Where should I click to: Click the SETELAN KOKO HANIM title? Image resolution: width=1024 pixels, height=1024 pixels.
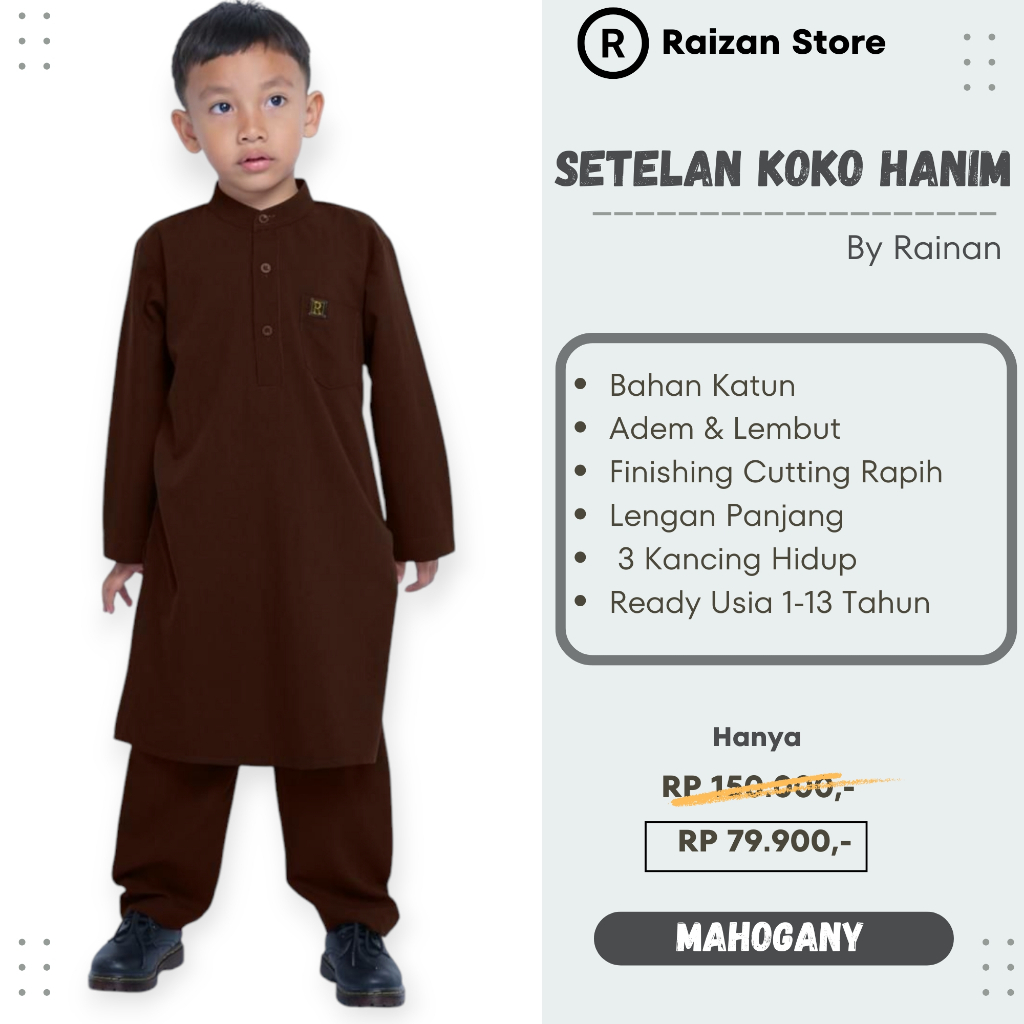(x=782, y=169)
